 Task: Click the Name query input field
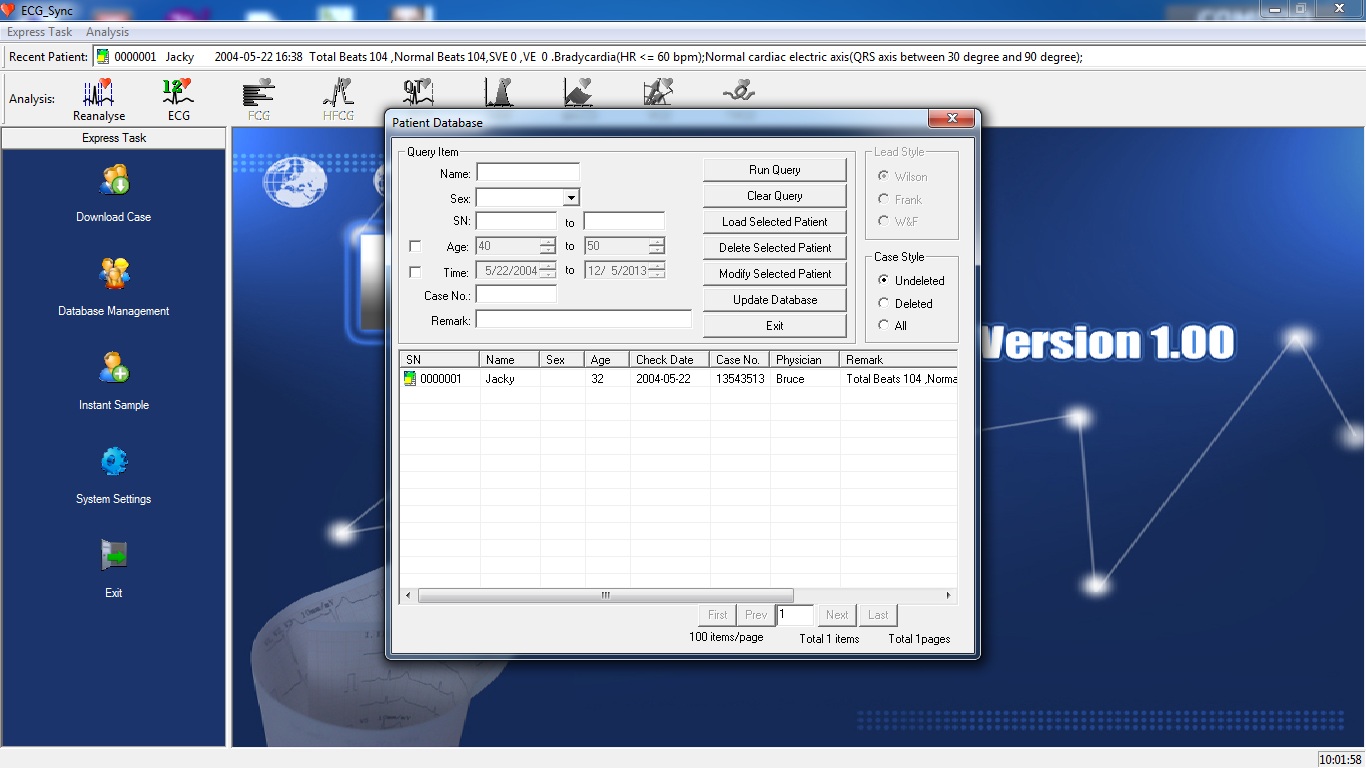point(528,172)
